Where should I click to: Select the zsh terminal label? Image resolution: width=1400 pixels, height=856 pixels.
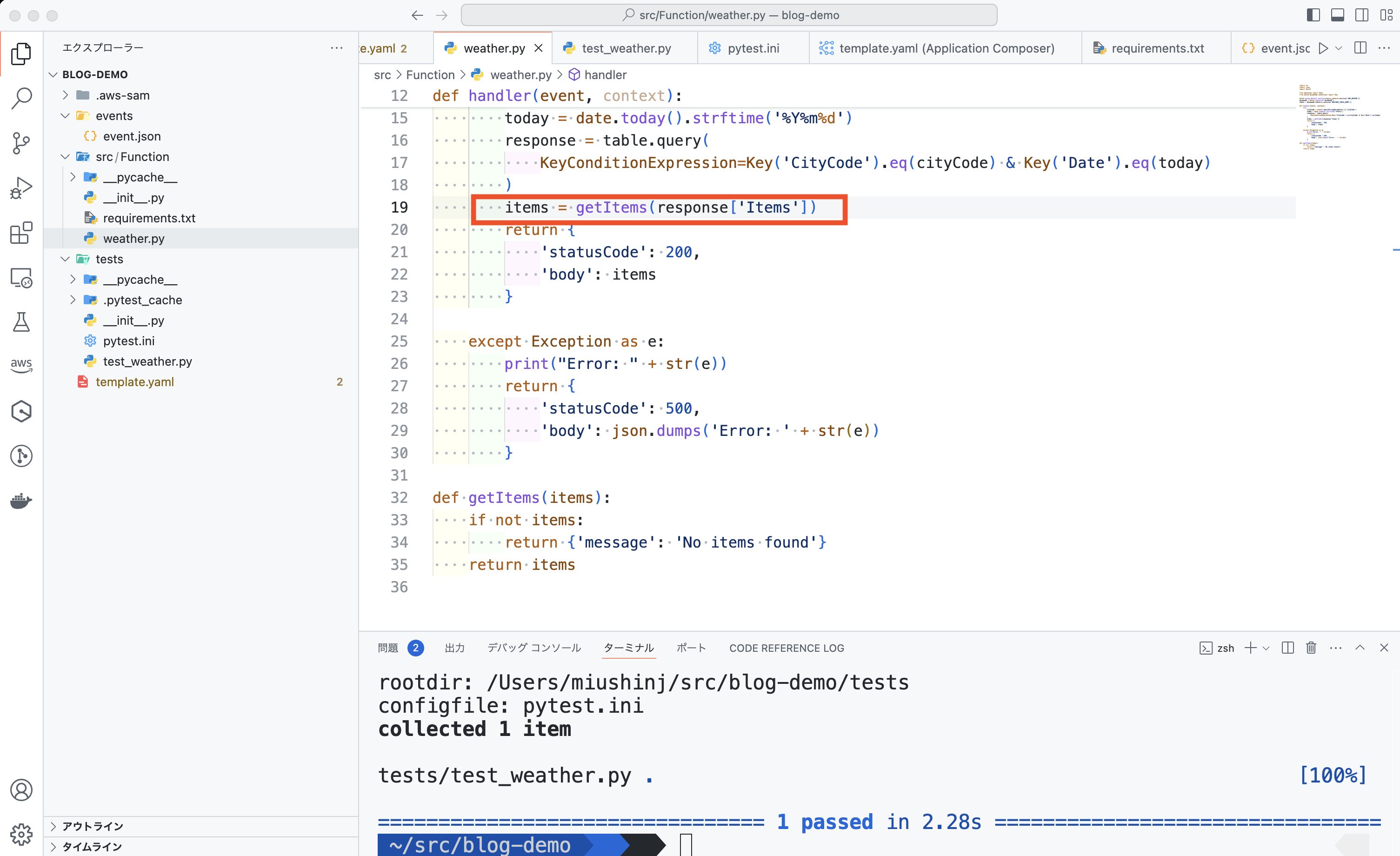click(1217, 648)
